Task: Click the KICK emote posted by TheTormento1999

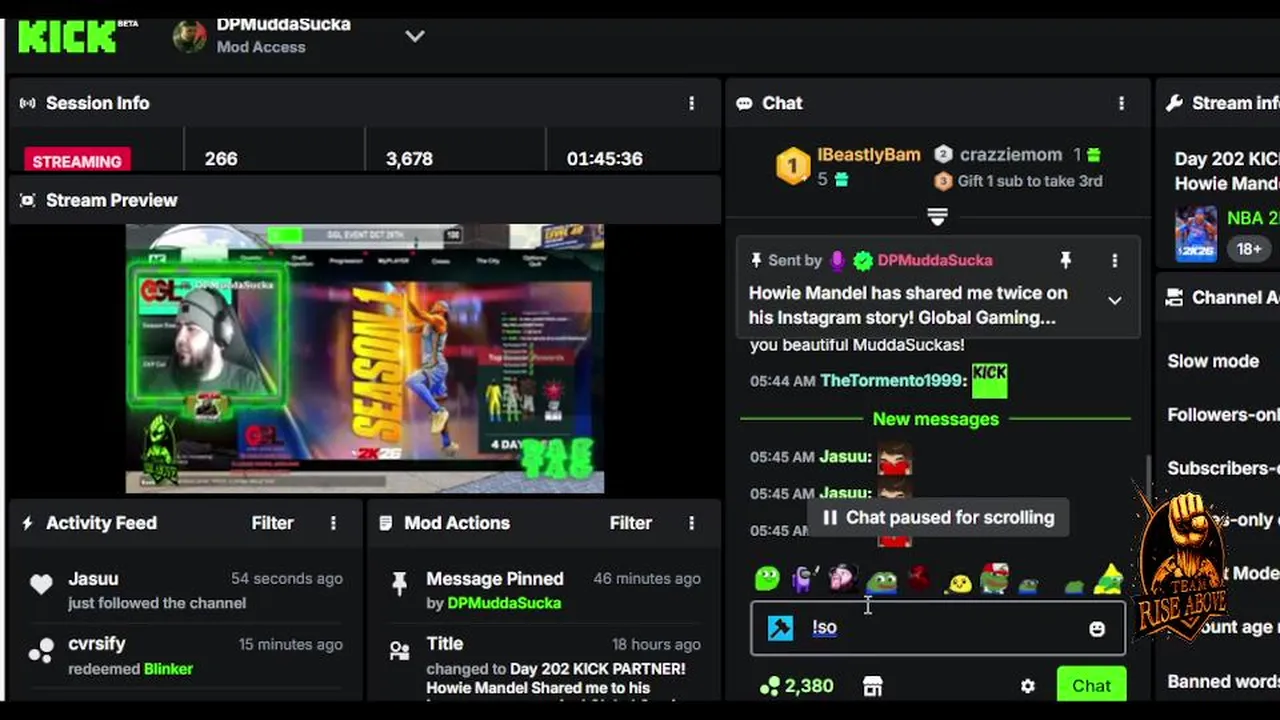Action: pyautogui.click(x=990, y=380)
